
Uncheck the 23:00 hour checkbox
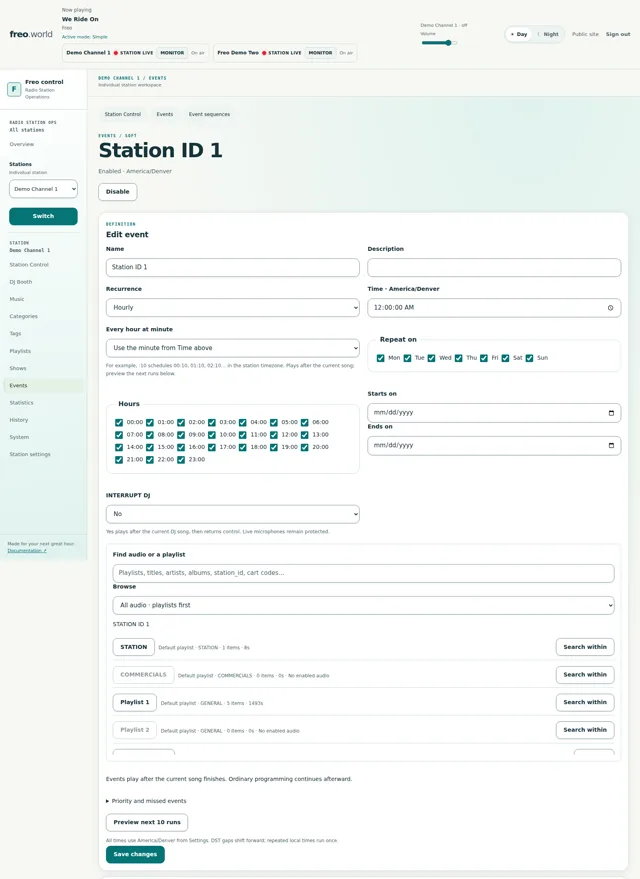[181, 460]
